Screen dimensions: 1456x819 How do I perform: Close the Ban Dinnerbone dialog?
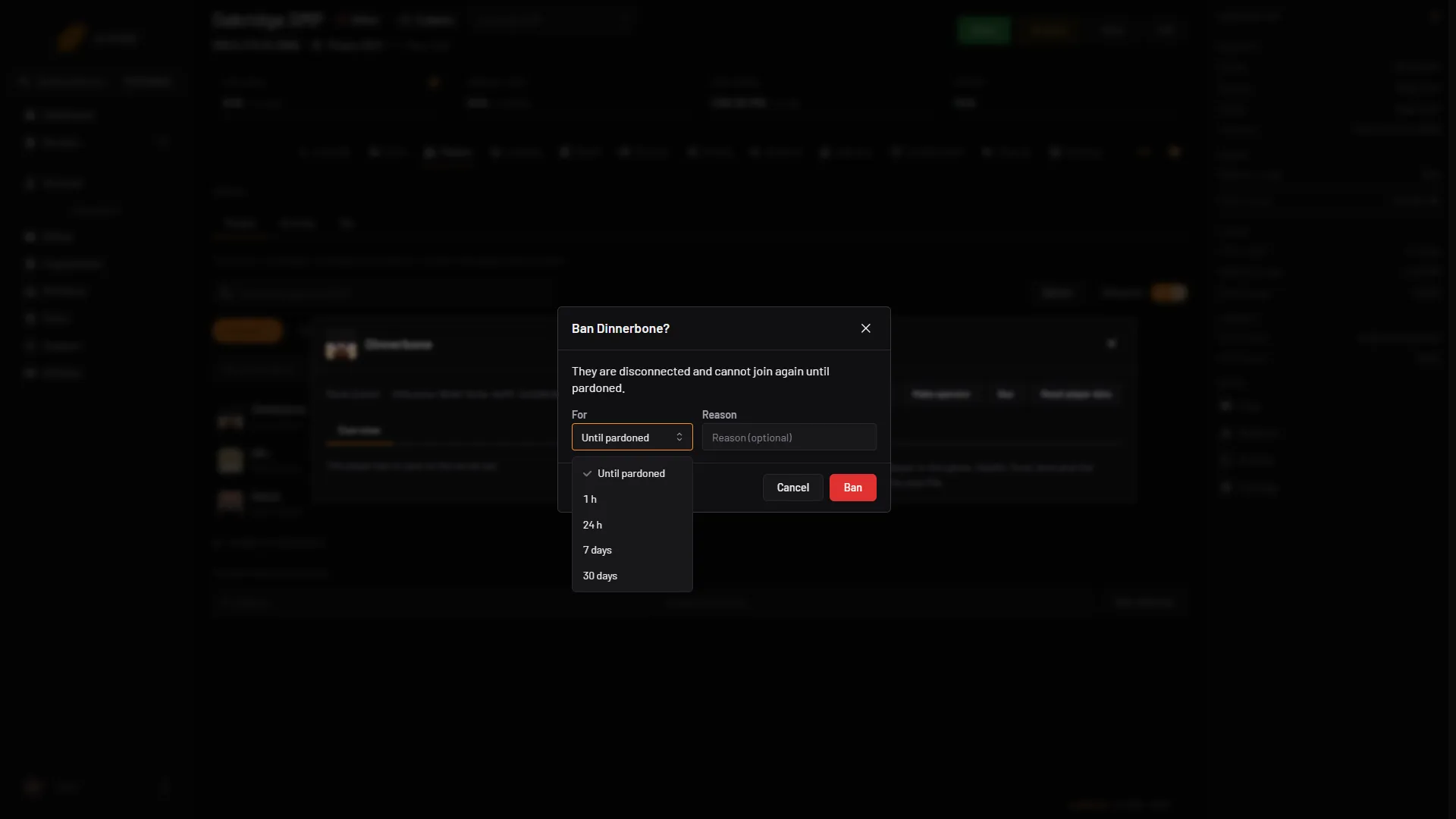(865, 328)
